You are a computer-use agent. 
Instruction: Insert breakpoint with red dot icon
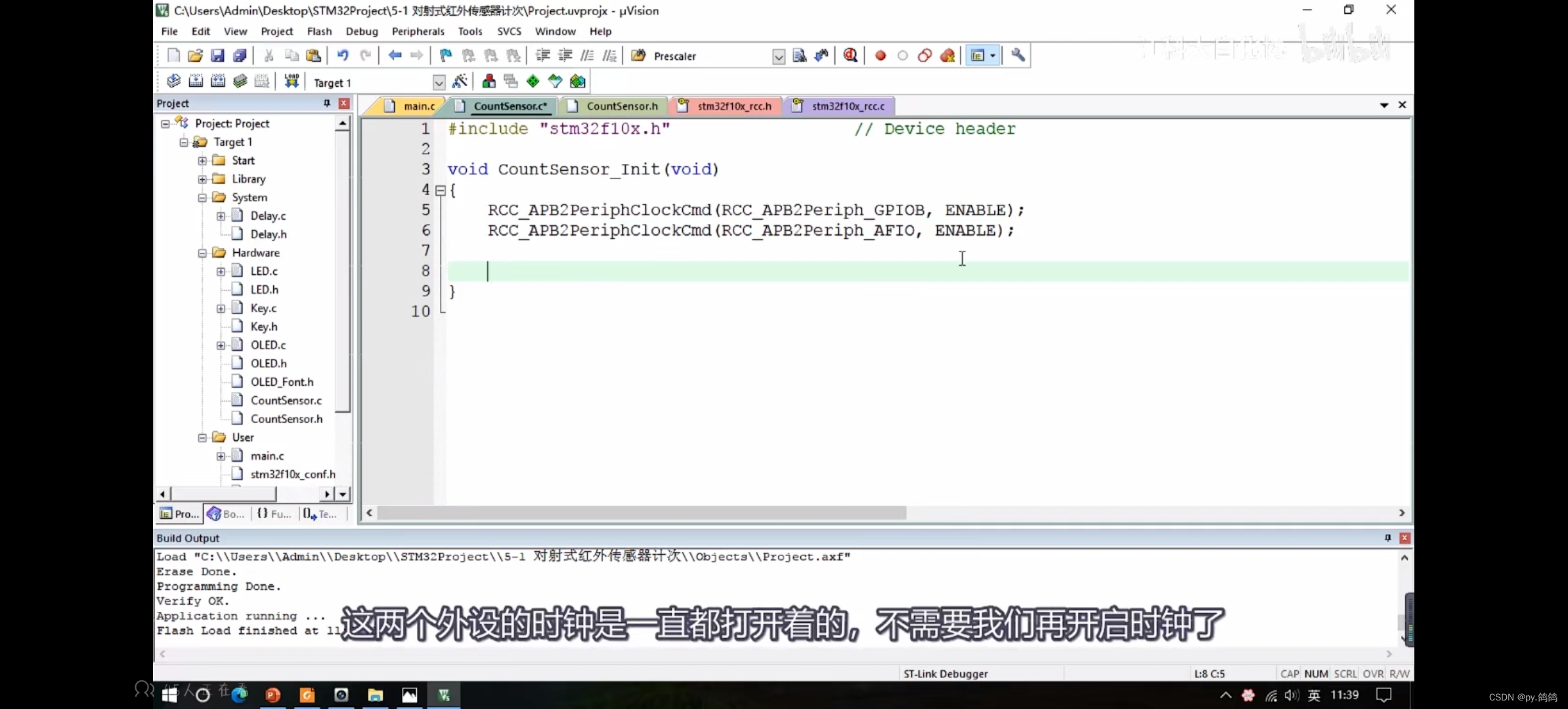coord(881,56)
